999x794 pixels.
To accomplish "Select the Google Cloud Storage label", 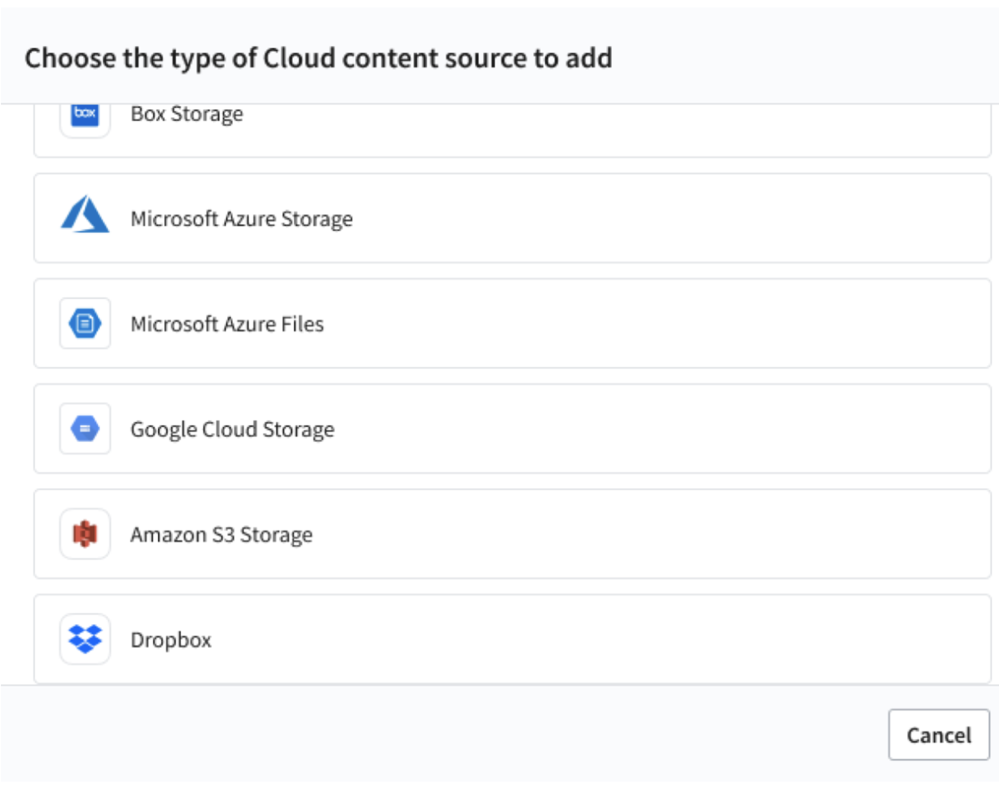I will point(233,429).
